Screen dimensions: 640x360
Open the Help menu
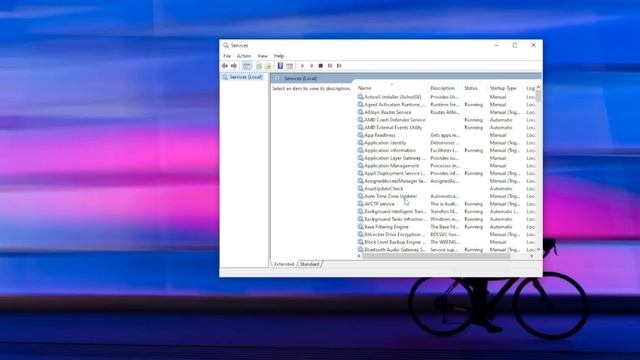coord(279,56)
